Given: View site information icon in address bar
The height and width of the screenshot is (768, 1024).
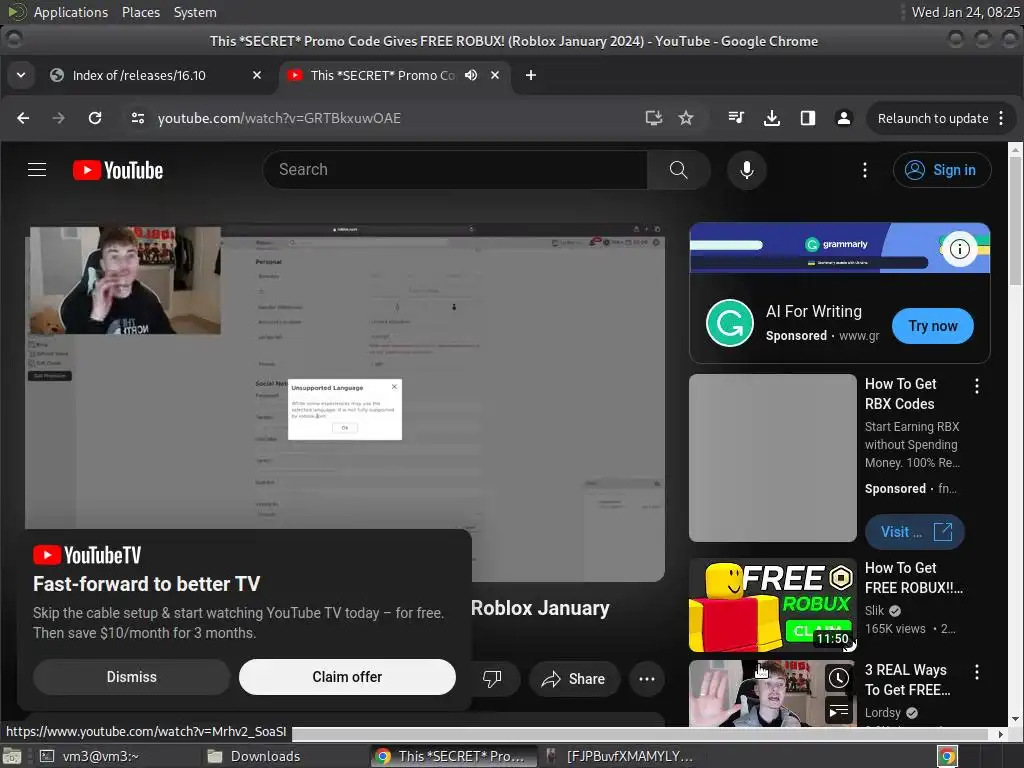Looking at the screenshot, I should tap(138, 118).
